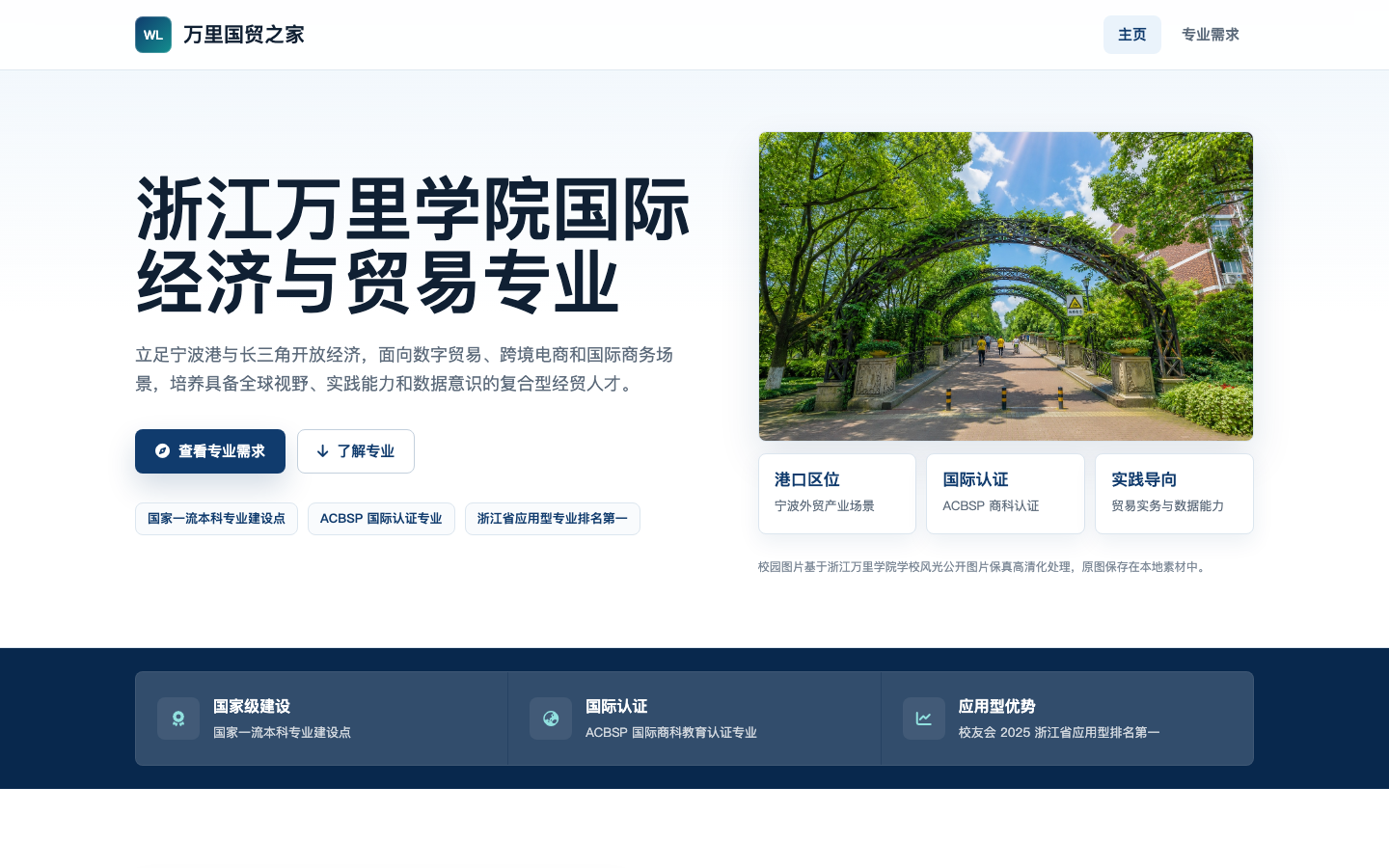1389x868 pixels.
Task: Select the 国家一流本科专业建设点 tag
Action: pos(216,519)
